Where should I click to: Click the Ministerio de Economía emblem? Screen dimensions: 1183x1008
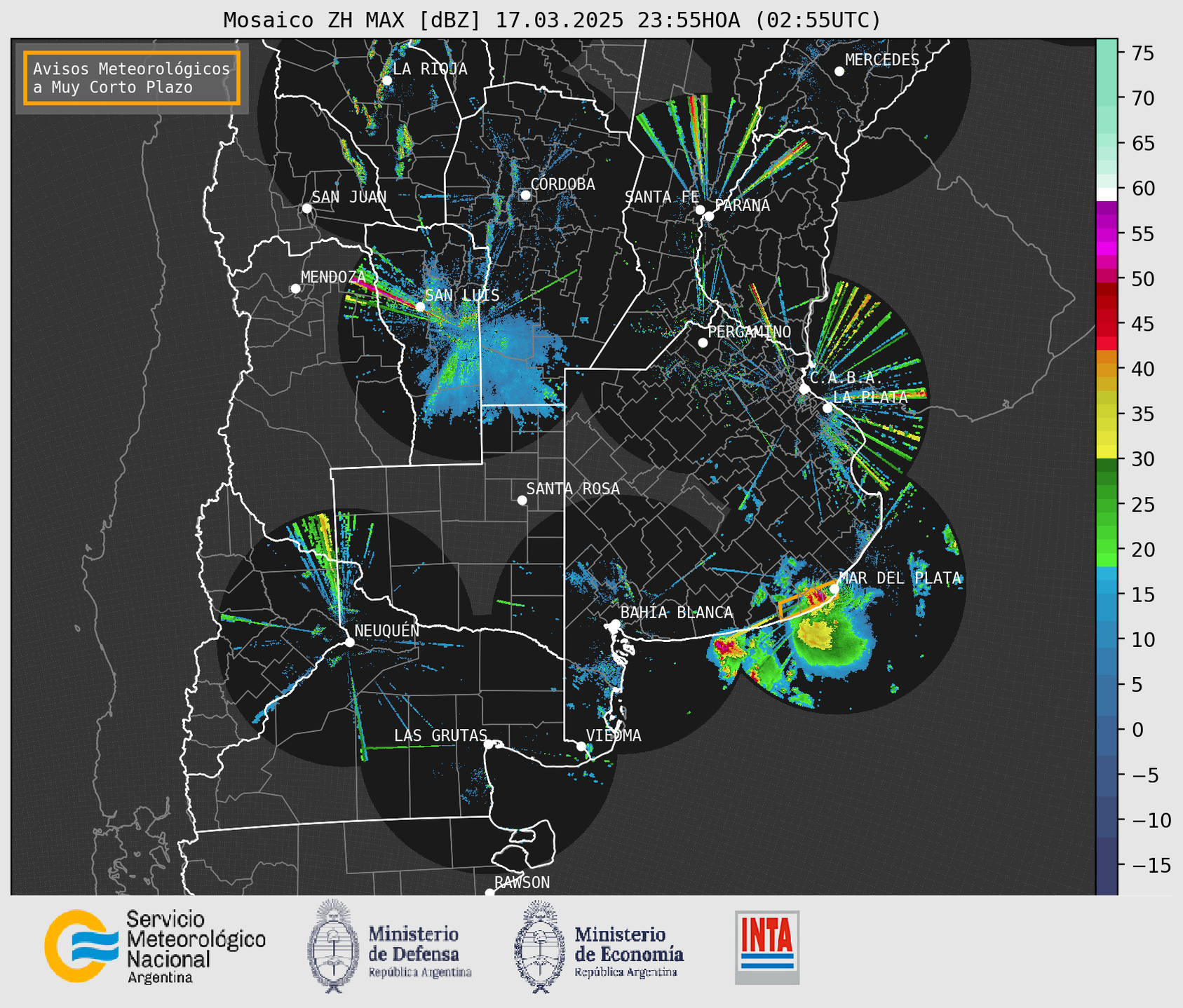tap(539, 946)
